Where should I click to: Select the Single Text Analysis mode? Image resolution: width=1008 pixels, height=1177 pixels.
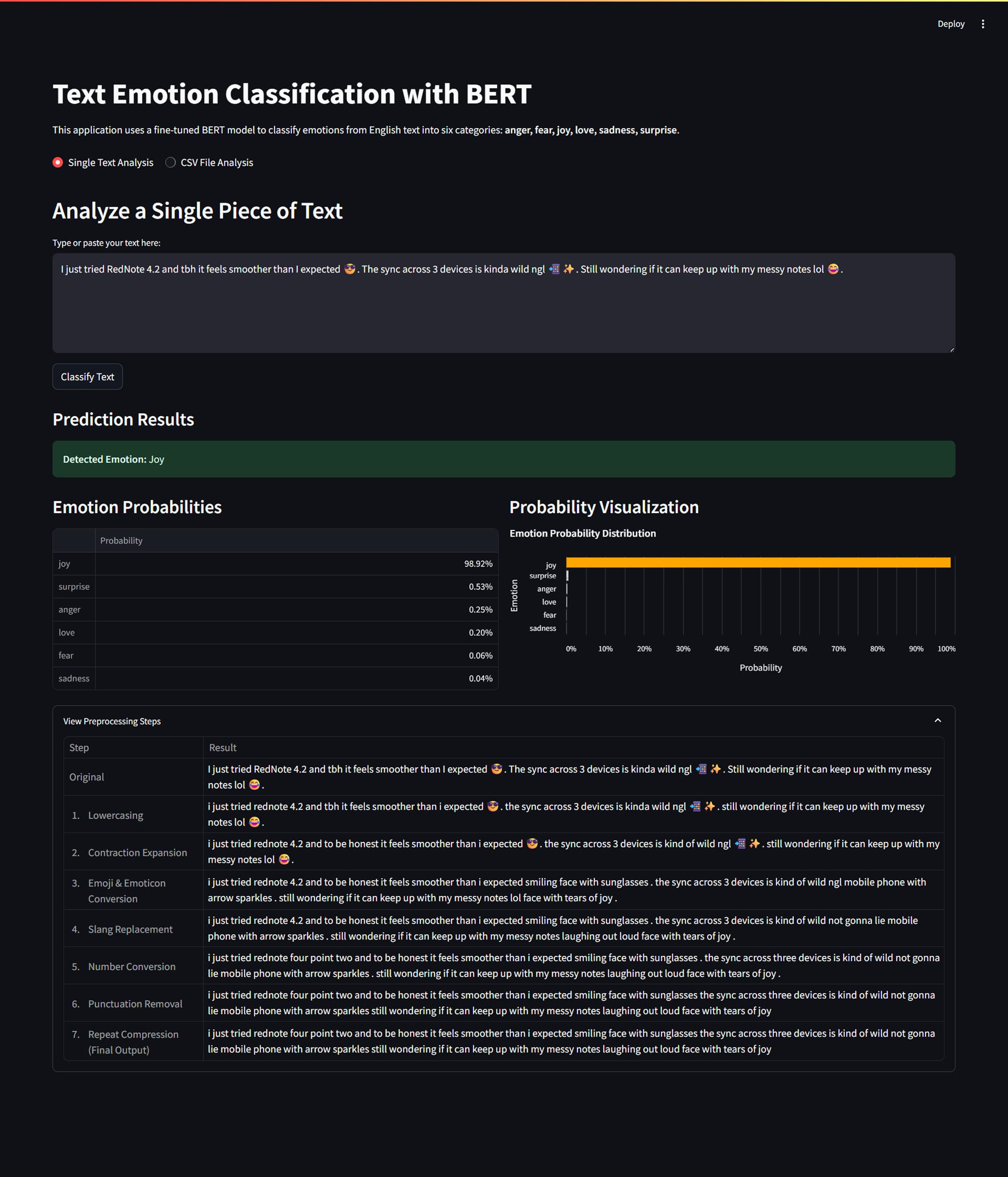[57, 162]
